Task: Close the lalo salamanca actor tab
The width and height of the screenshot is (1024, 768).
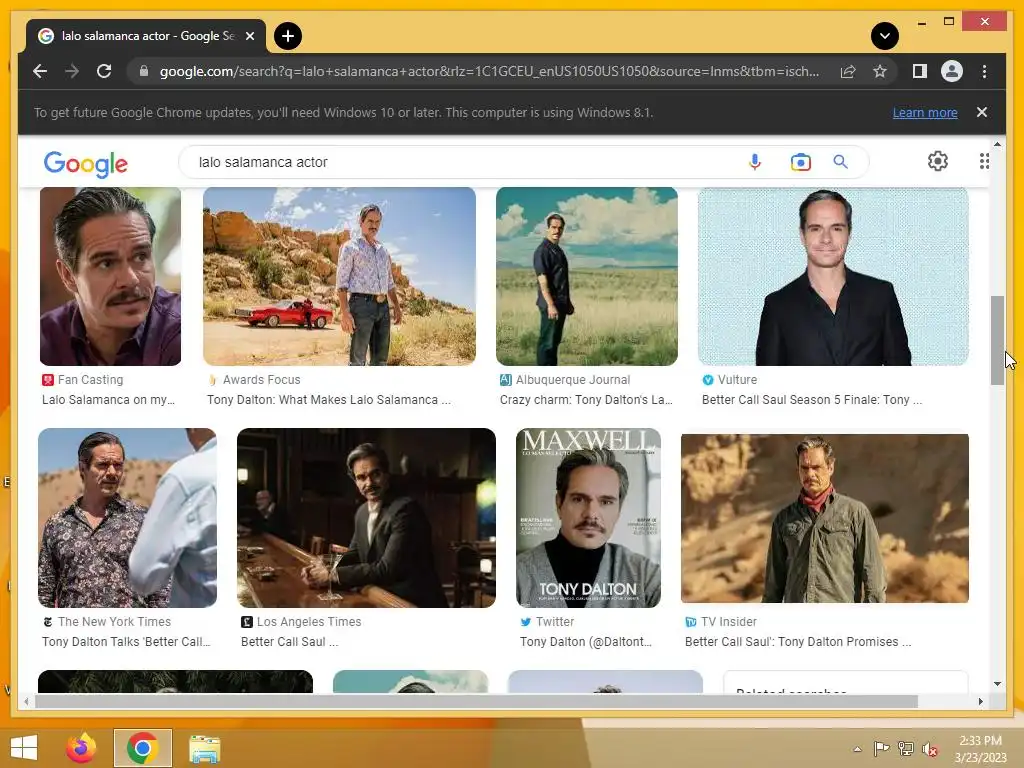Action: (x=249, y=36)
